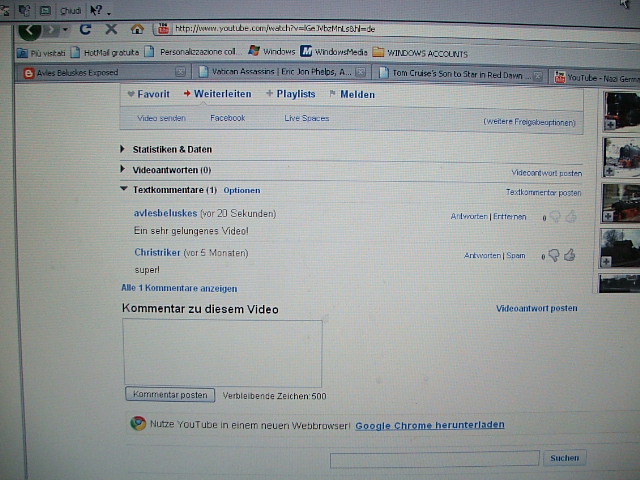Click Textkommentar posten link
The height and width of the screenshot is (480, 640).
click(x=543, y=192)
